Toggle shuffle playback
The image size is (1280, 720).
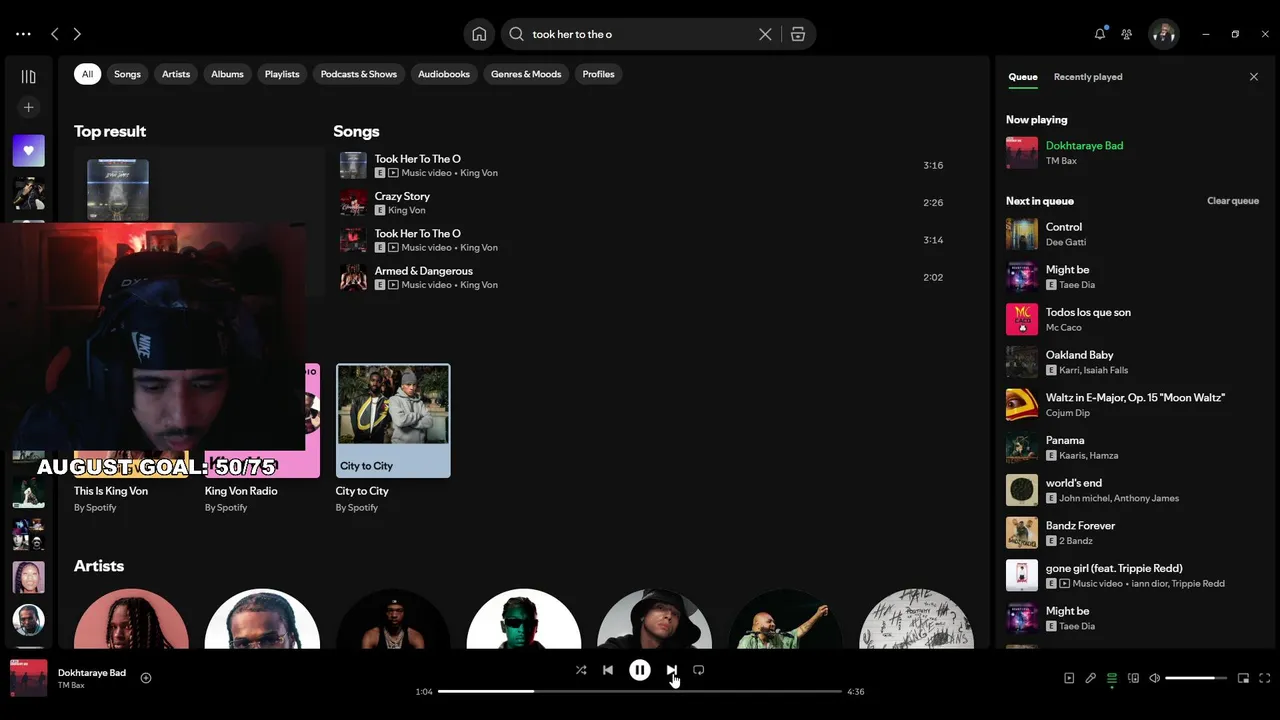(581, 670)
